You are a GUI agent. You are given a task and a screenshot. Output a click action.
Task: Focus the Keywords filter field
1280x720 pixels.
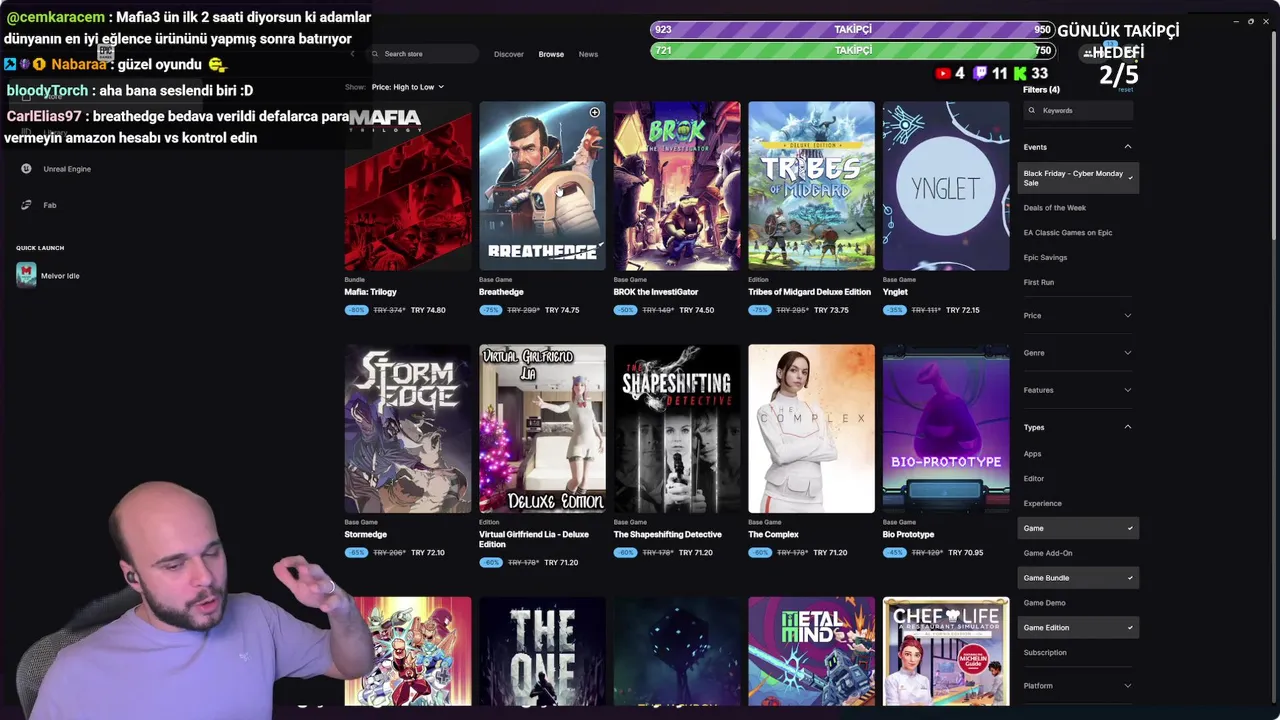[x=1078, y=111]
